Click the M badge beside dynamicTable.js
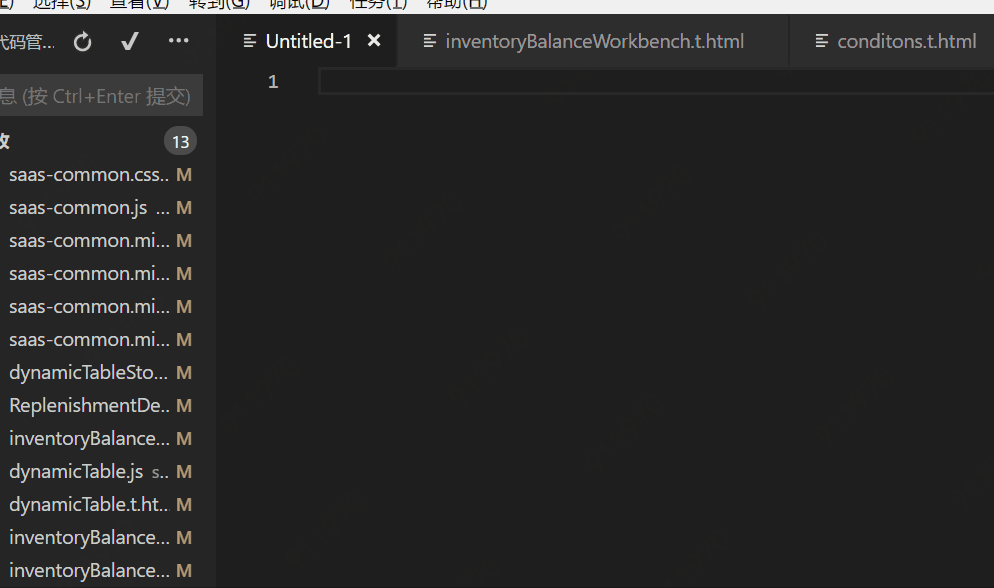 tap(184, 471)
